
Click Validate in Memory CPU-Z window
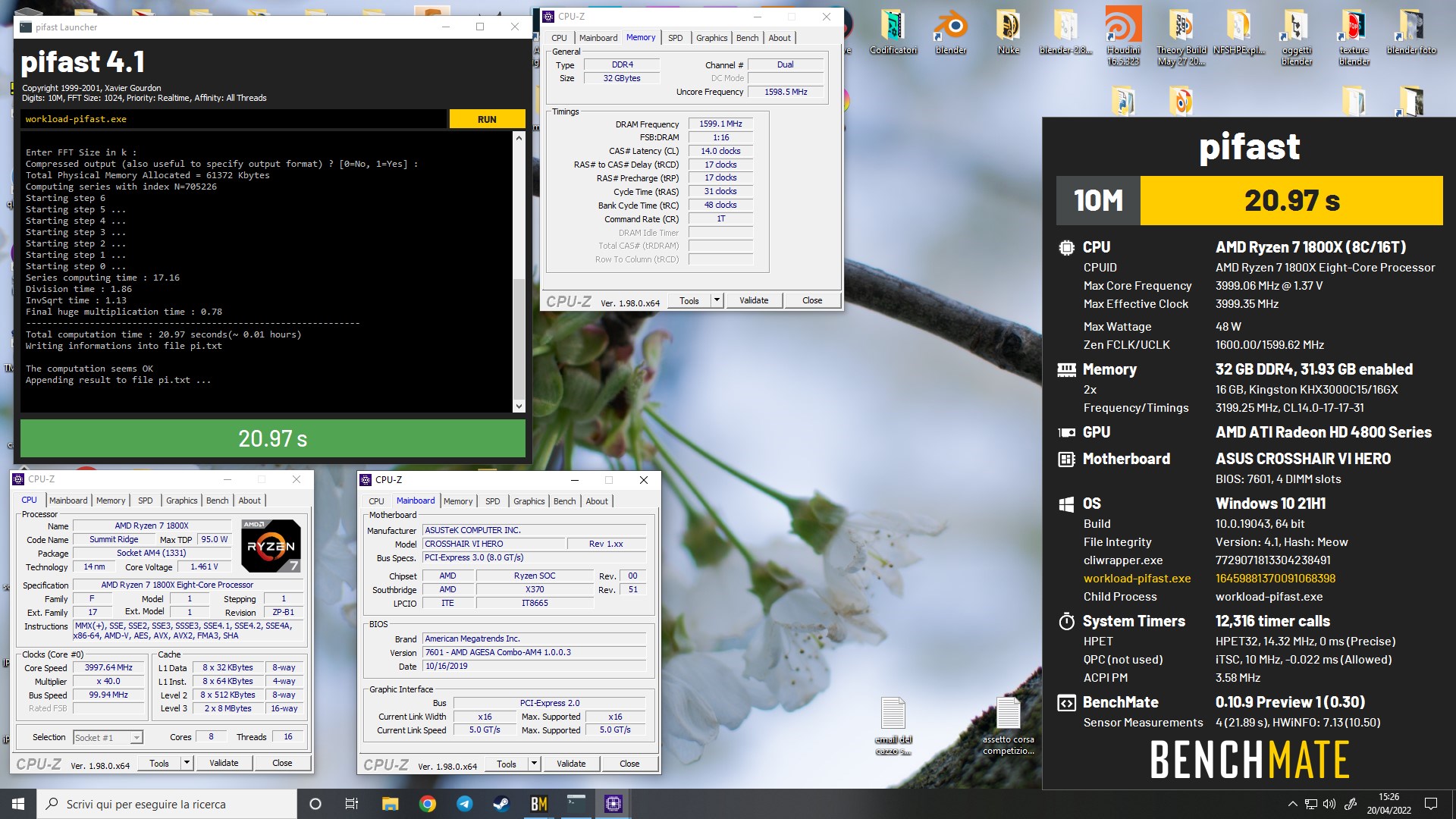click(754, 300)
